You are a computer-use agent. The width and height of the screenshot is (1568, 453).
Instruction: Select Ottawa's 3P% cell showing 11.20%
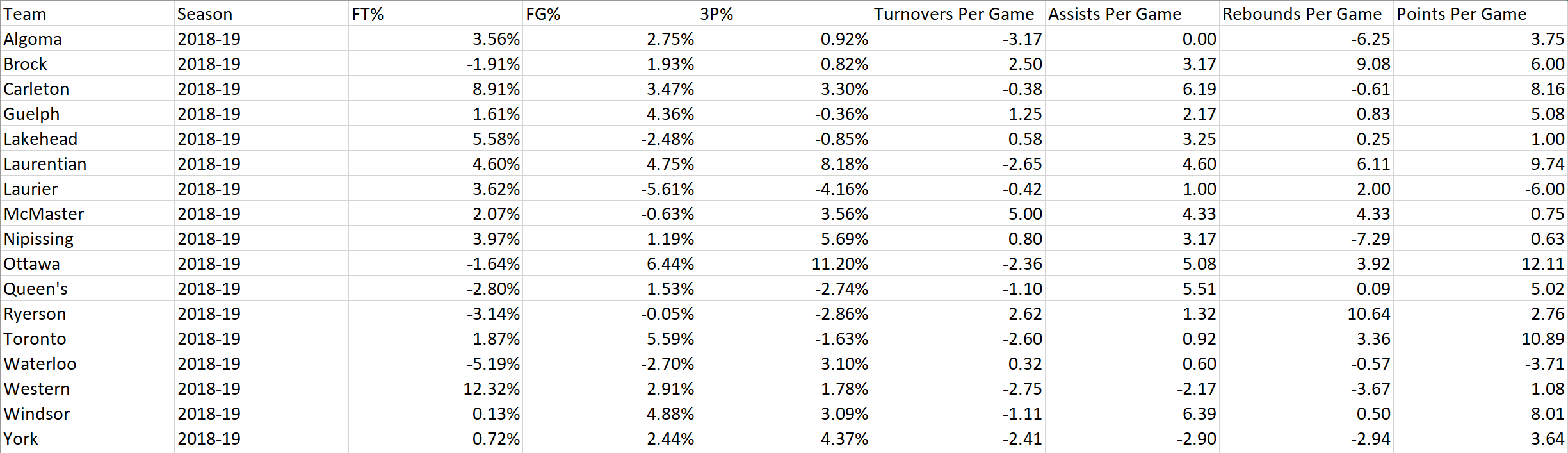pyautogui.click(x=839, y=264)
